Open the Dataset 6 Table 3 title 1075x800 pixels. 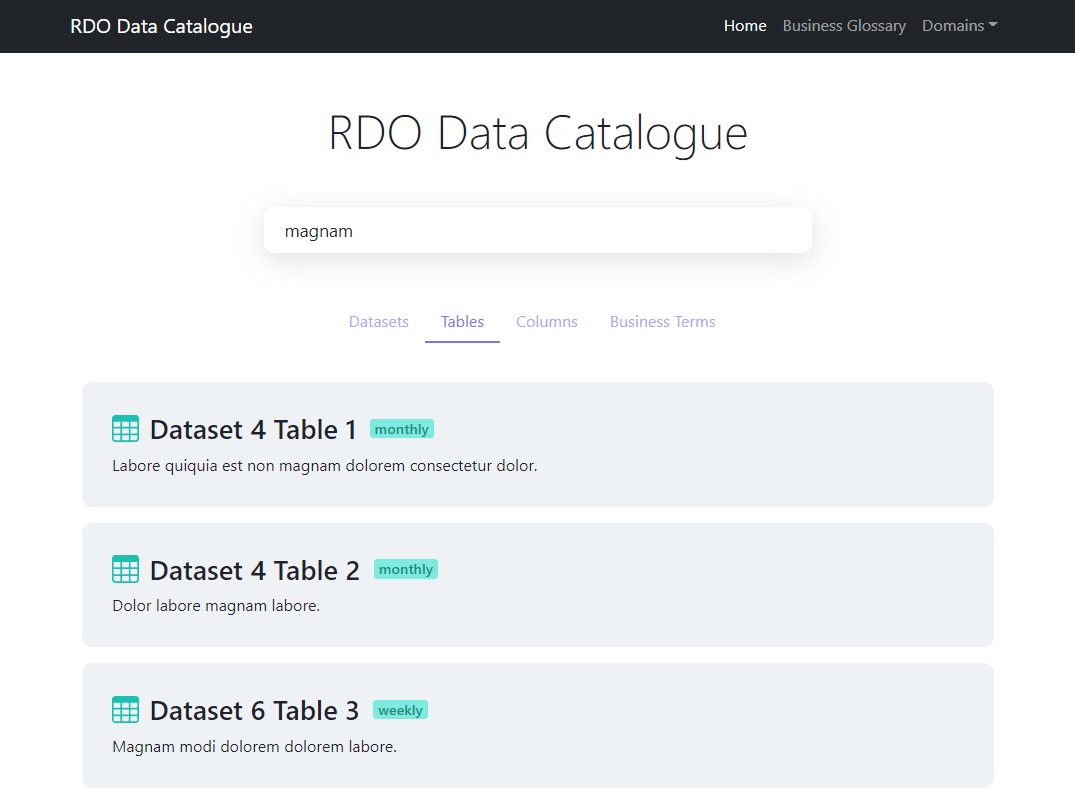pos(254,711)
